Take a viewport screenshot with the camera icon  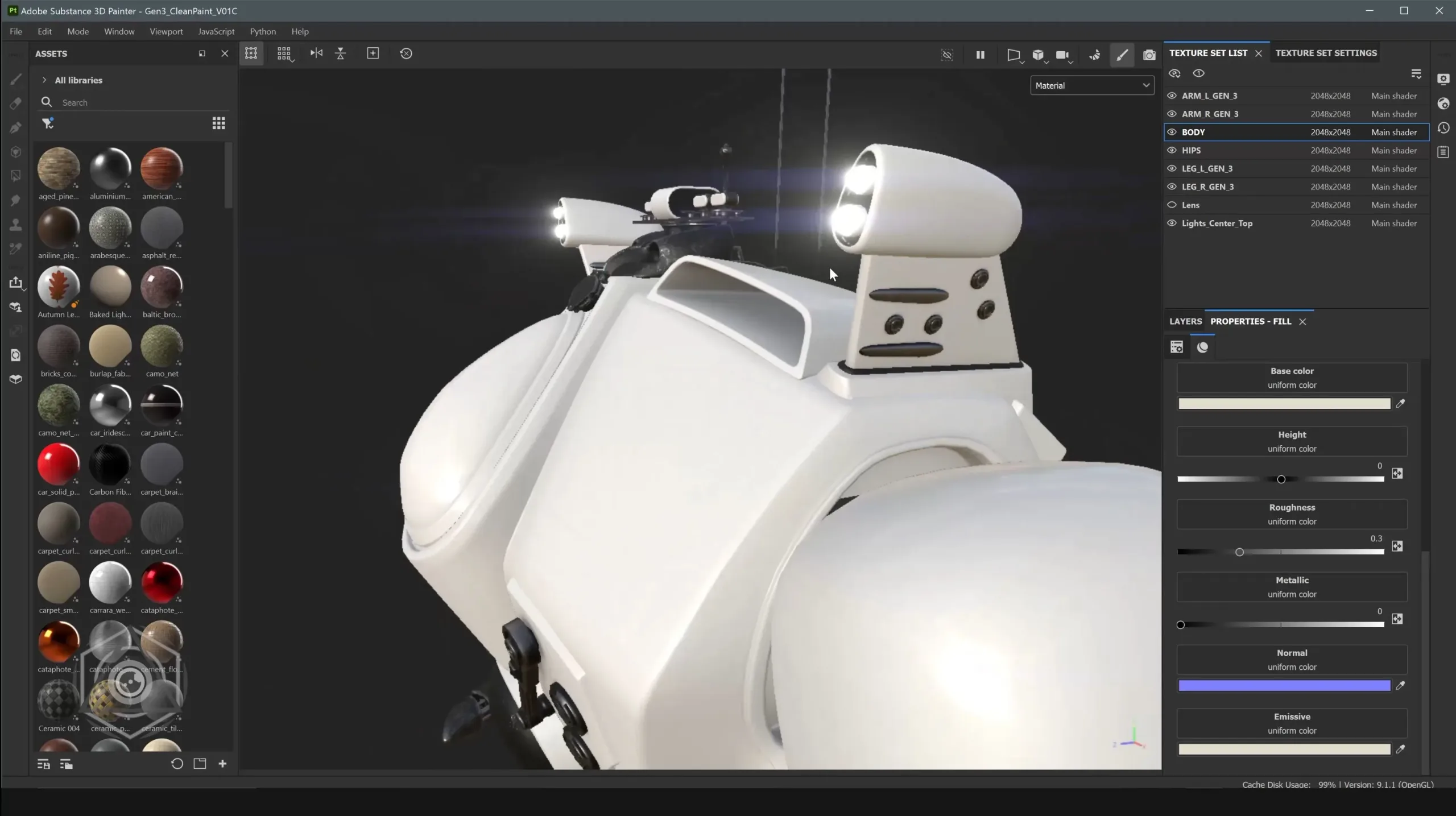point(1148,55)
